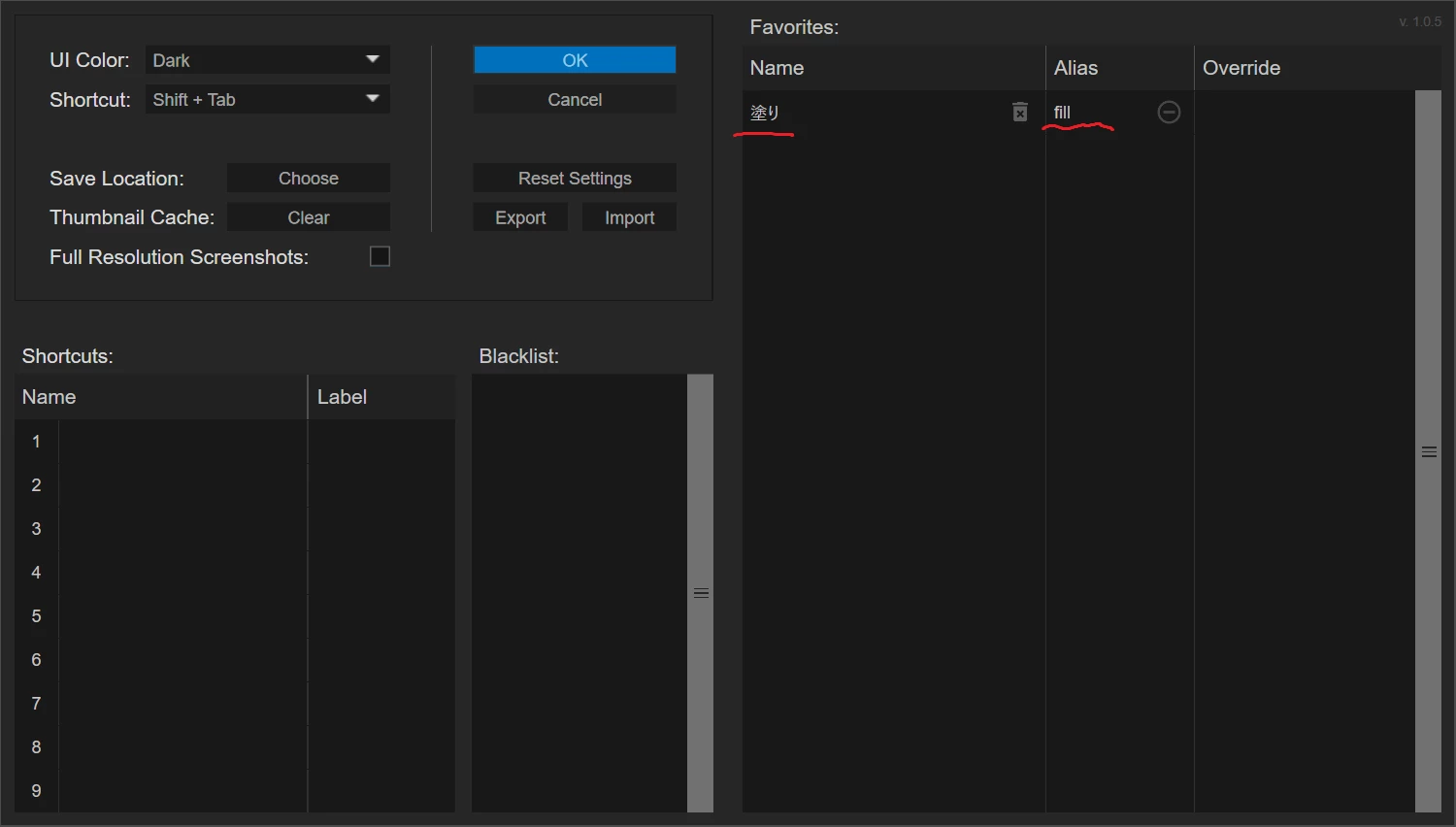Select shortcut row 1 name cell
Screen dimensions: 1456x827
click(x=182, y=442)
